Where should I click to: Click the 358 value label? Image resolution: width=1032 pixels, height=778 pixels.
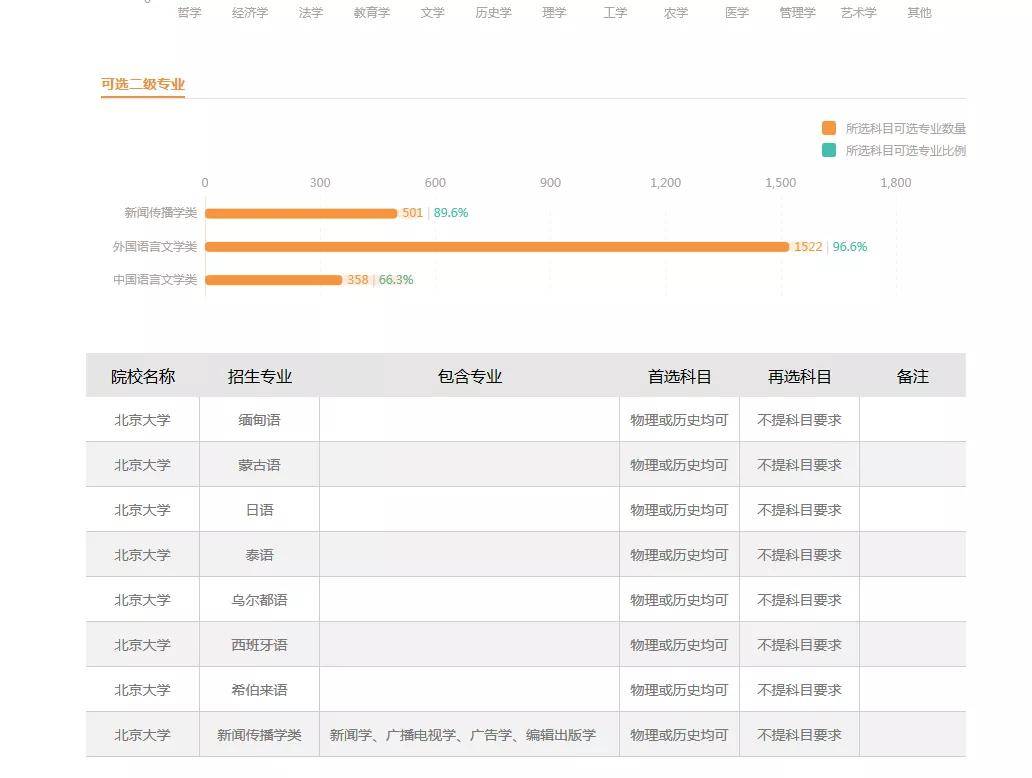[358, 280]
